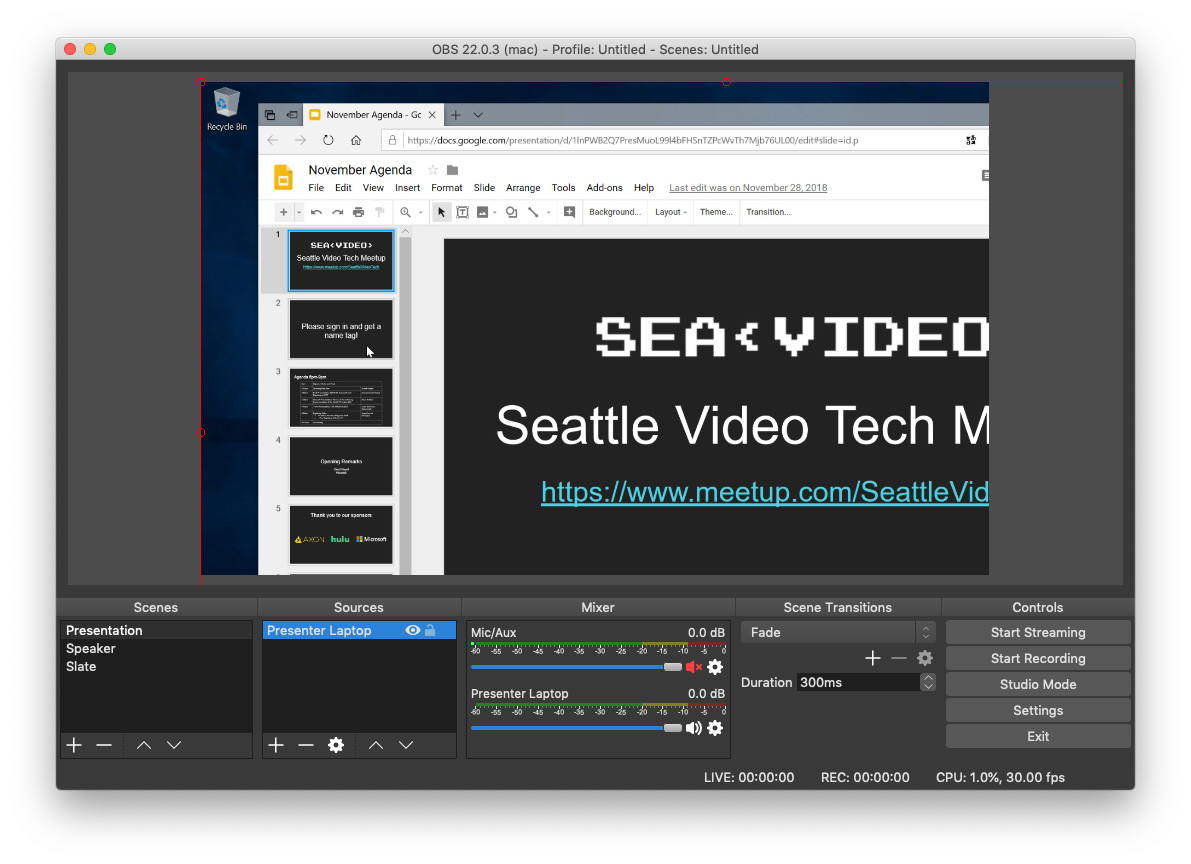Screen dimensions: 1191x864
Task: Click the Slides Background button
Action: [x=614, y=212]
